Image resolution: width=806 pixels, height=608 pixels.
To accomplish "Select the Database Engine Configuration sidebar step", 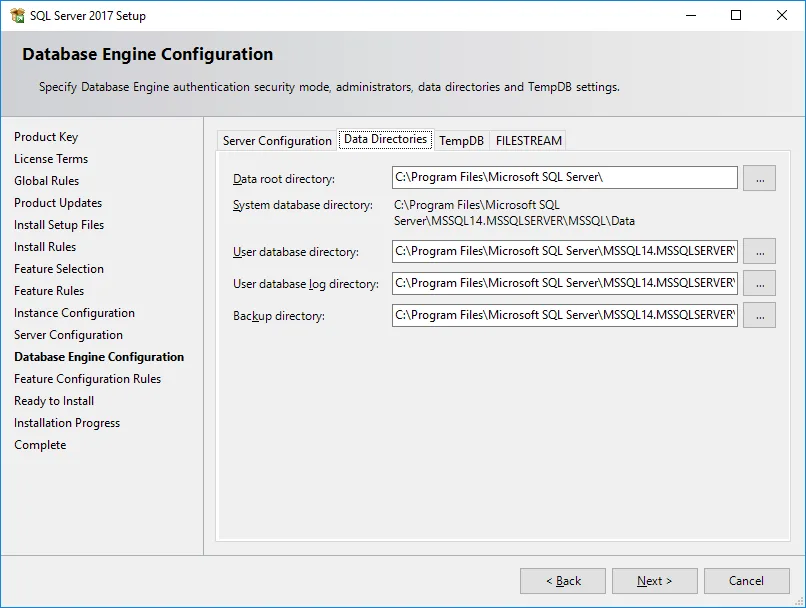I will pos(99,357).
